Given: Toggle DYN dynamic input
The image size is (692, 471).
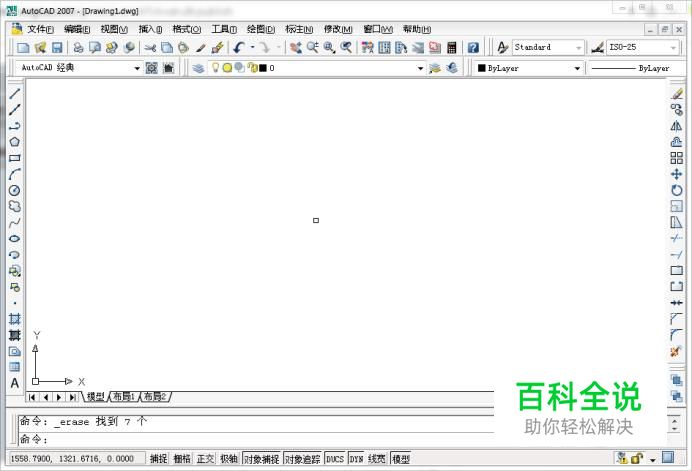Looking at the screenshot, I should coord(356,459).
